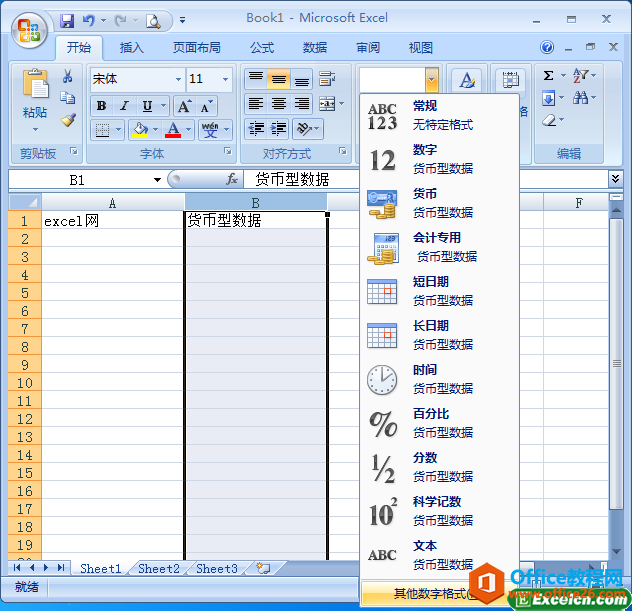Collapse the number format dropdown arrow
Screen dimensions: 632x611
431,79
